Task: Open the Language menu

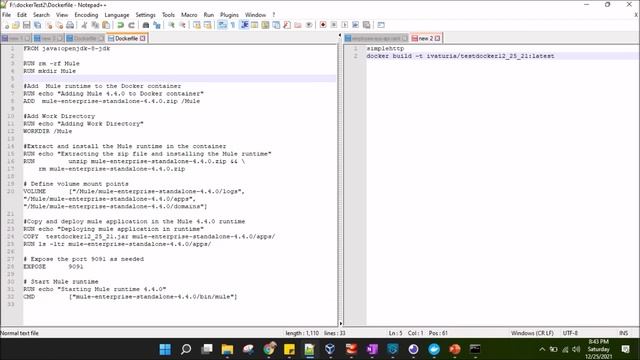Action: click(117, 15)
